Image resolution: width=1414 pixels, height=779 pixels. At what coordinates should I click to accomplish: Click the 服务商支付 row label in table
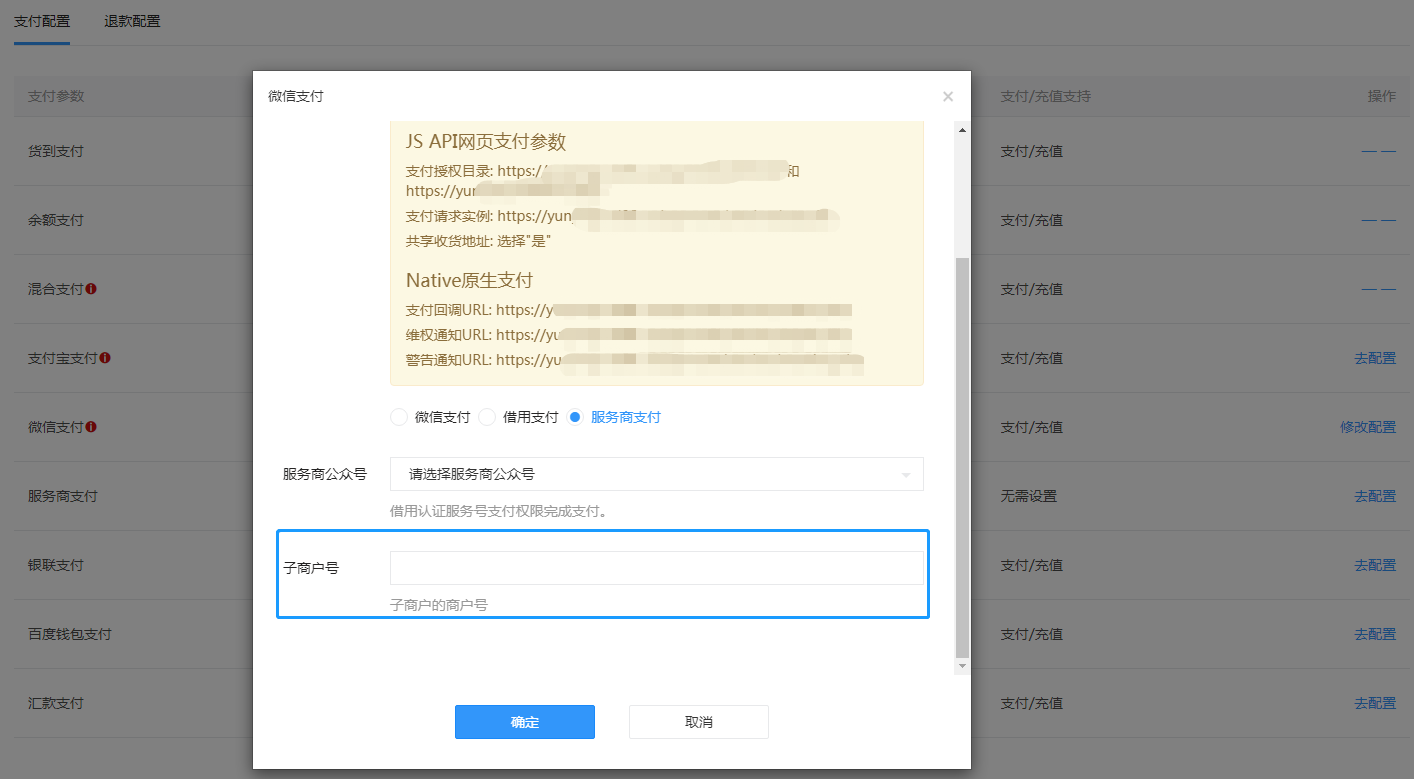pyautogui.click(x=63, y=496)
